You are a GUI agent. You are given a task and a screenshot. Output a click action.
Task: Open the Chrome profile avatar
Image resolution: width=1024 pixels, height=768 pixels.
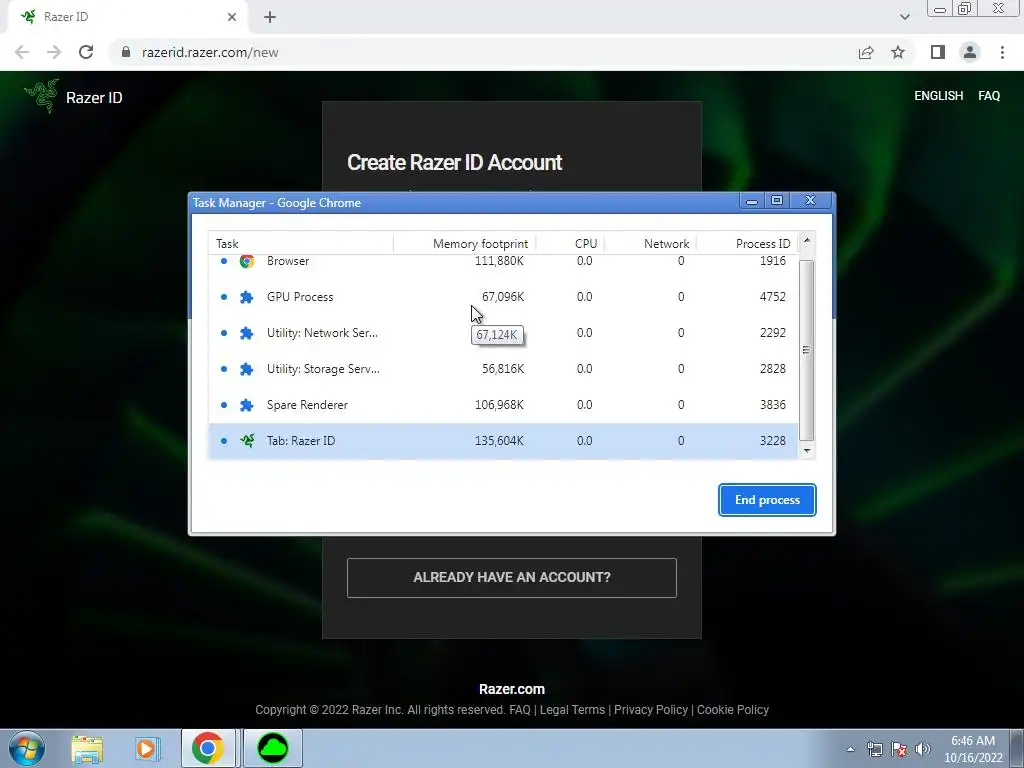[970, 52]
